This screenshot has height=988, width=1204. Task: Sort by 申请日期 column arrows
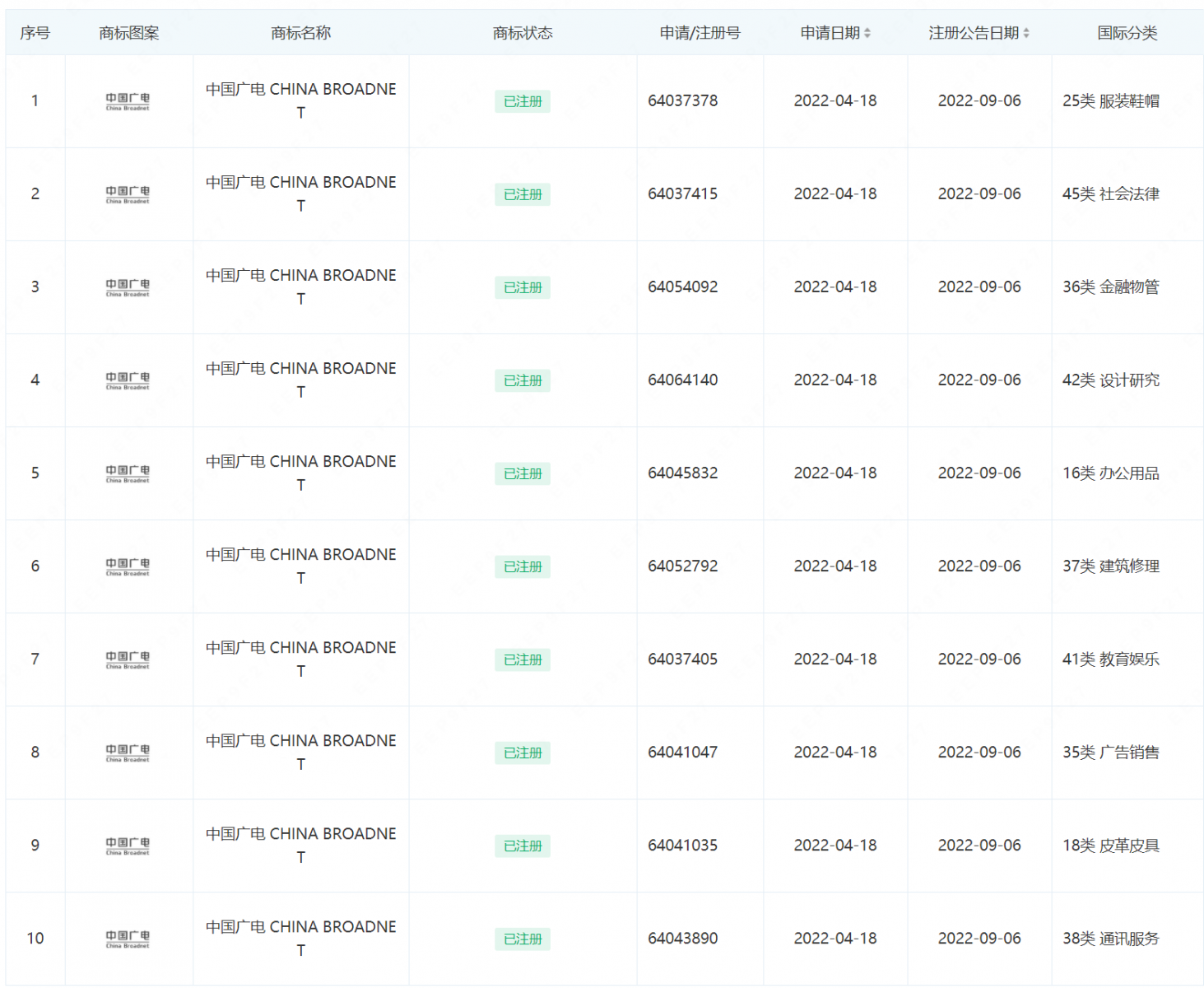(x=867, y=33)
